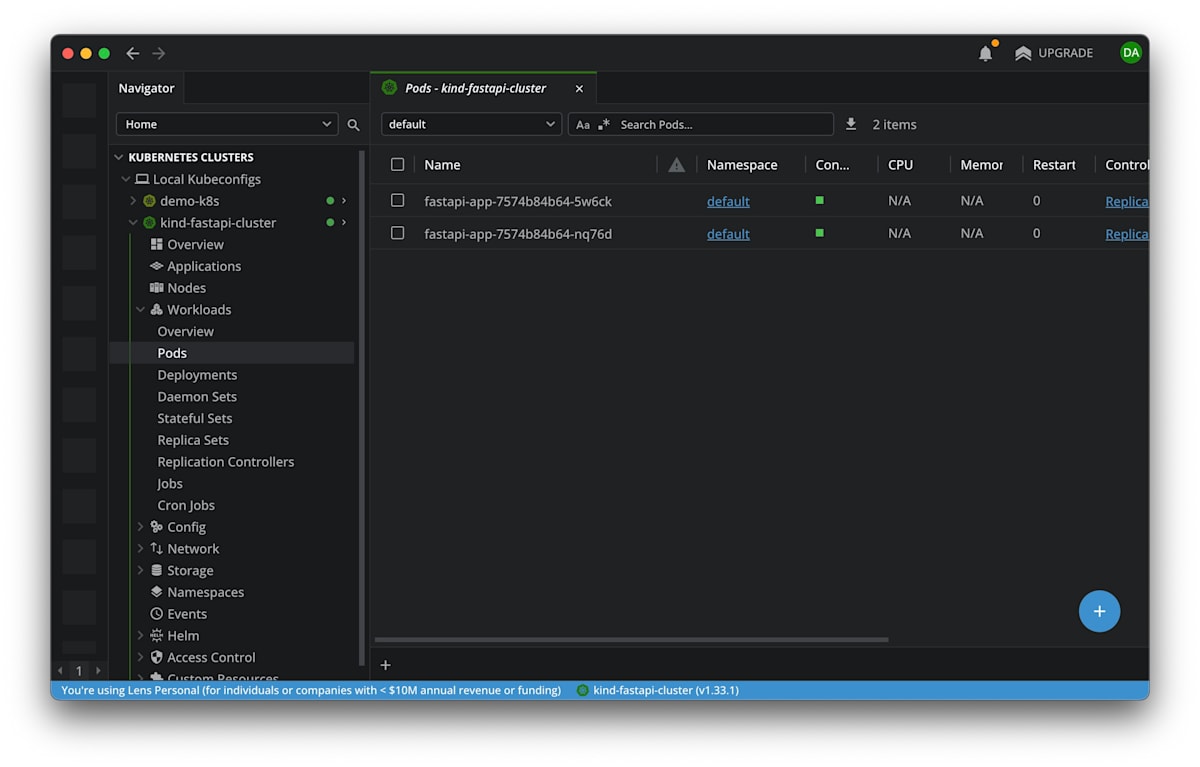The image size is (1200, 767).
Task: Sort by the CPU column header
Action: (900, 165)
